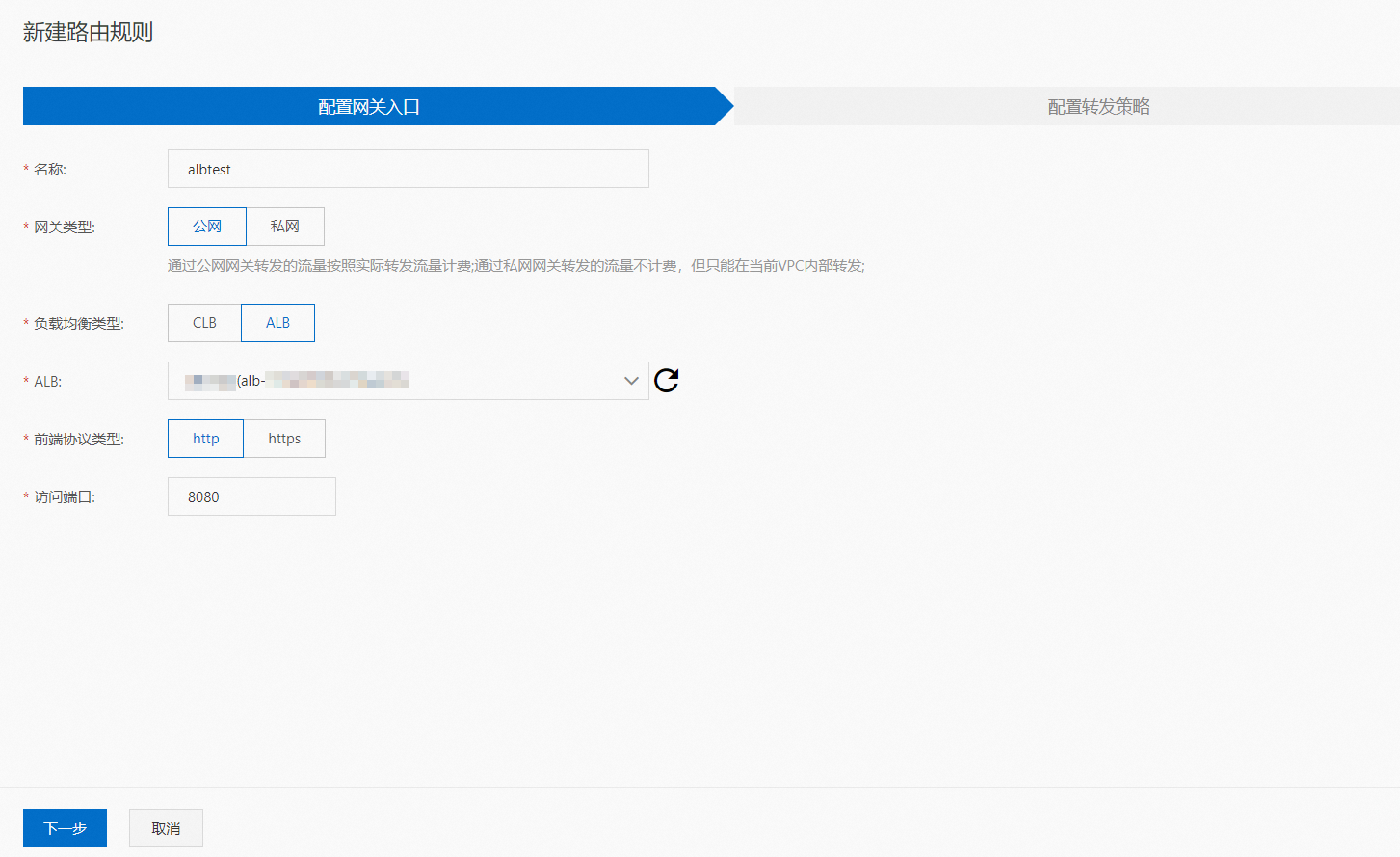This screenshot has height=857, width=1400.
Task: Click the 访问端口 label
Action: (65, 497)
